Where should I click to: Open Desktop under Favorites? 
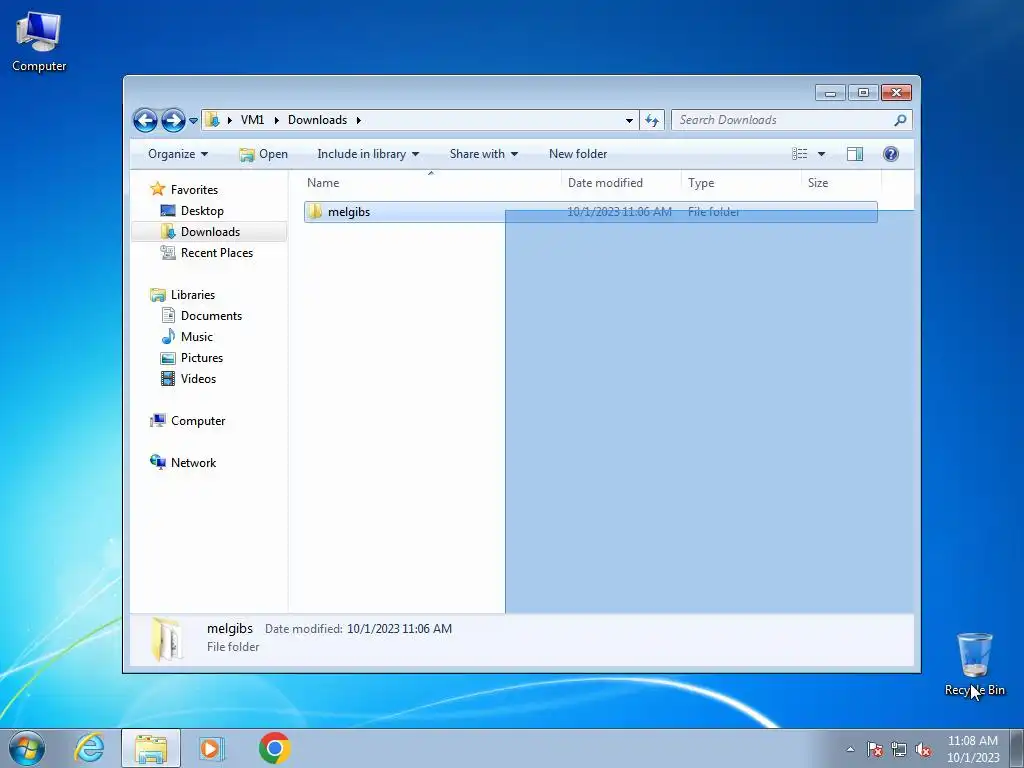(x=202, y=211)
